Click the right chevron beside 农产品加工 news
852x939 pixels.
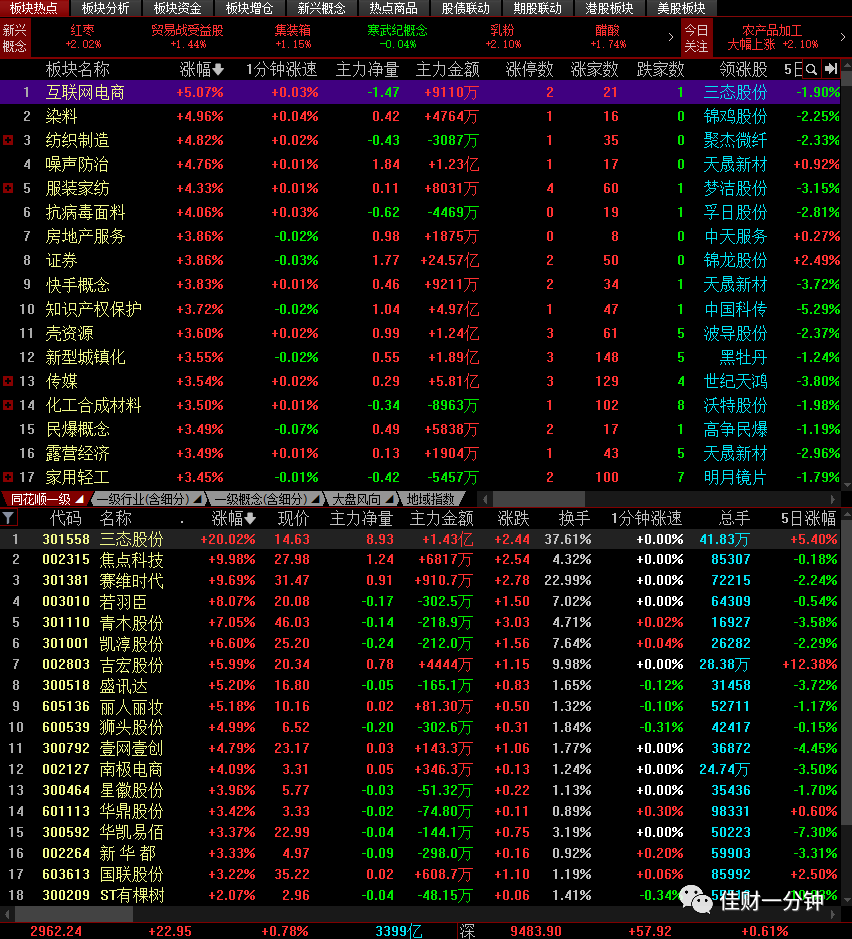(843, 37)
